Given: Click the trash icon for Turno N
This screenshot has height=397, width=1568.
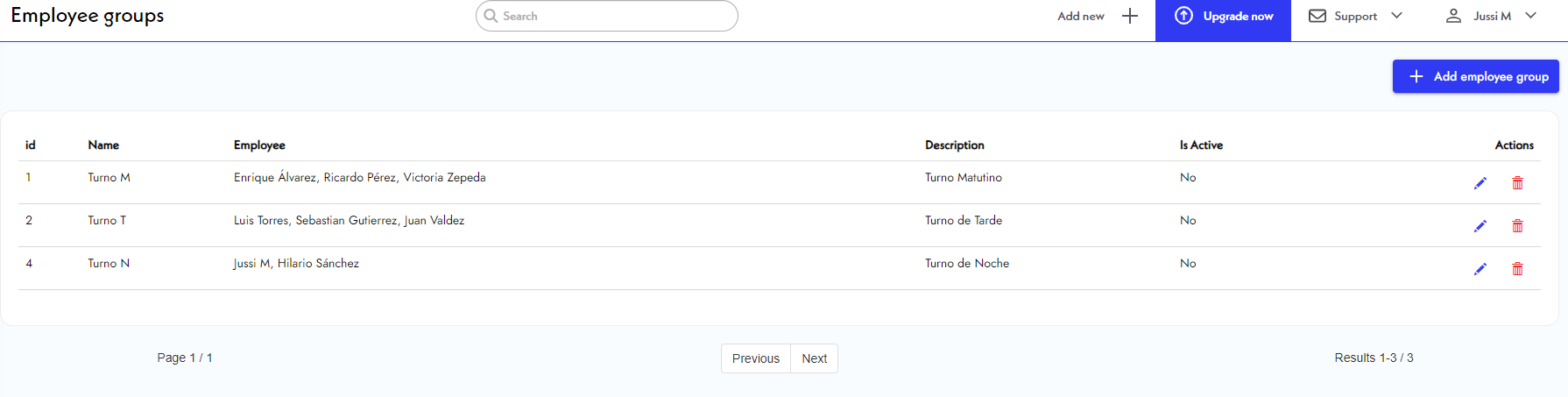Looking at the screenshot, I should [x=1517, y=269].
